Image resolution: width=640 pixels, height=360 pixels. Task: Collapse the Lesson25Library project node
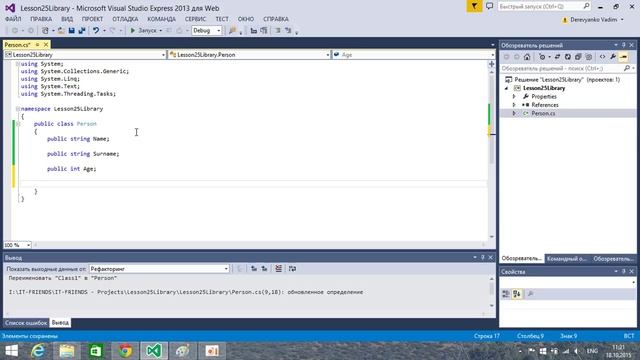[507, 88]
